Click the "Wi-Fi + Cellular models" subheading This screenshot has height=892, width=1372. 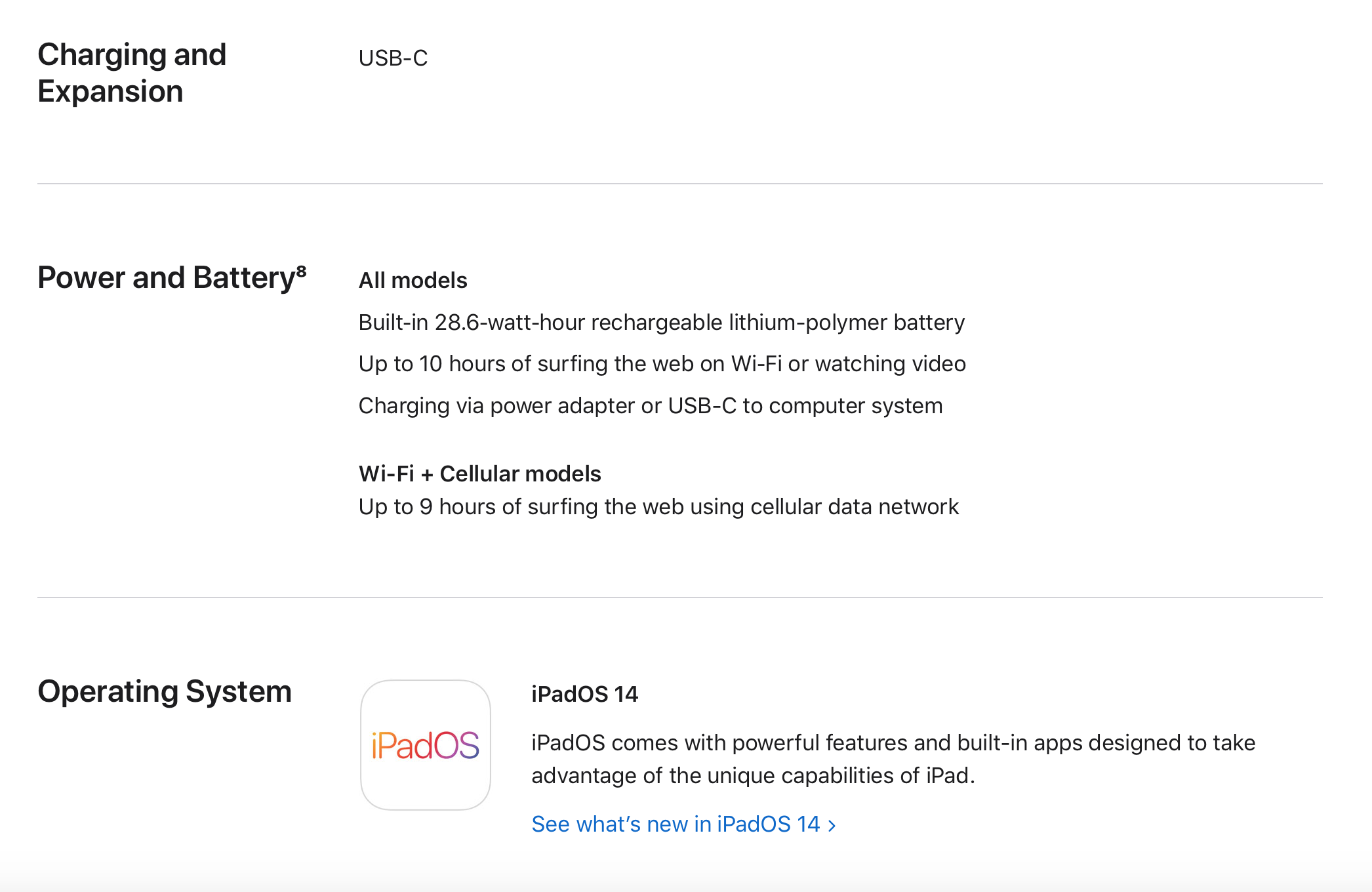(479, 474)
